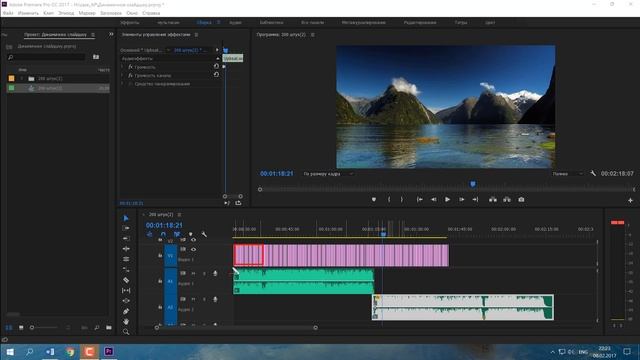Viewport: 640px width, 360px height.
Task: Reset the Громкость effect
Action: 216,67
